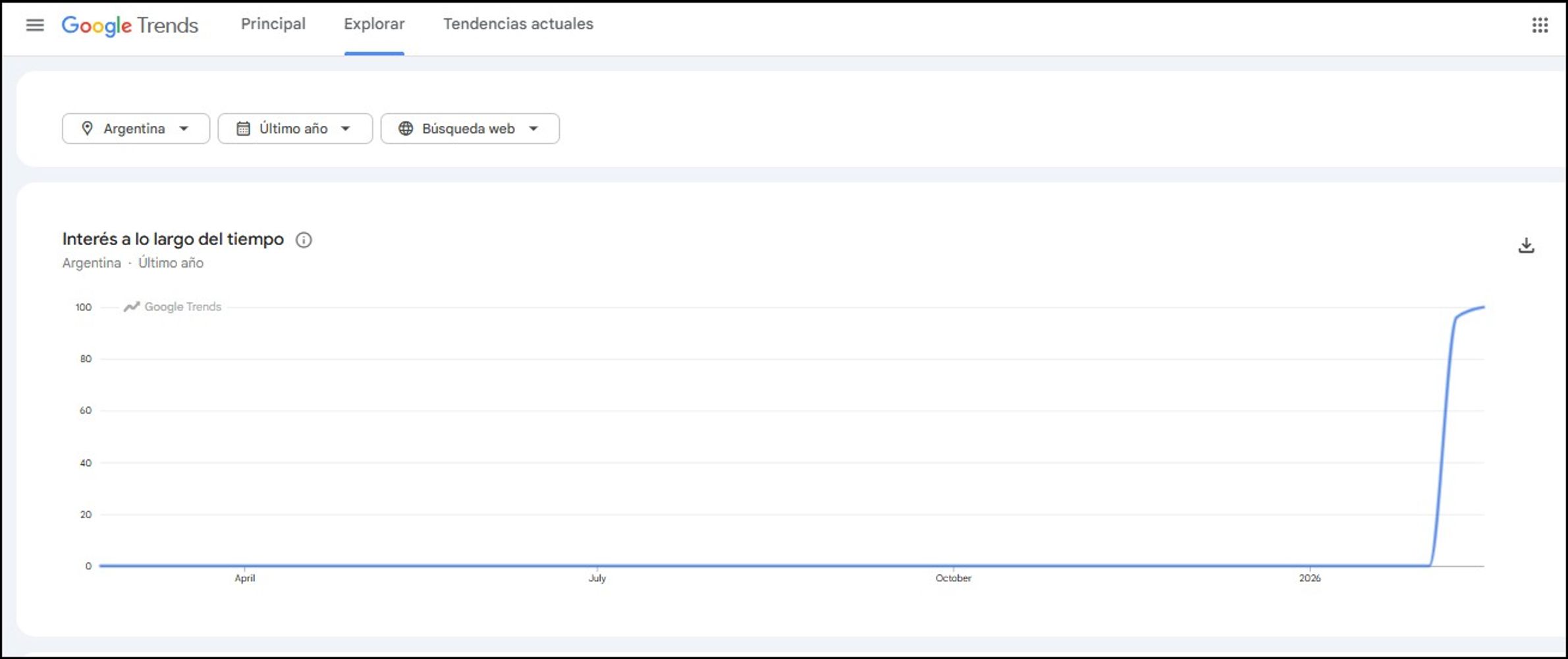Click the 2026 label on the chart axis
This screenshot has height=659, width=1568.
[x=1310, y=578]
